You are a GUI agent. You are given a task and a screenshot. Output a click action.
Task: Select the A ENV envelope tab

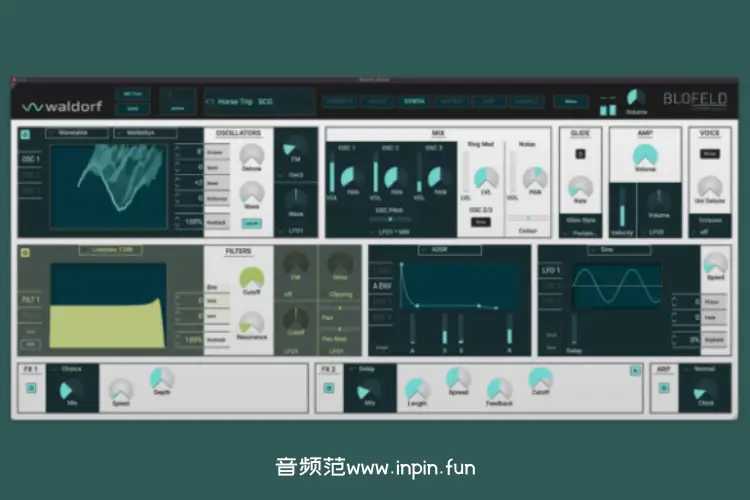coord(382,286)
